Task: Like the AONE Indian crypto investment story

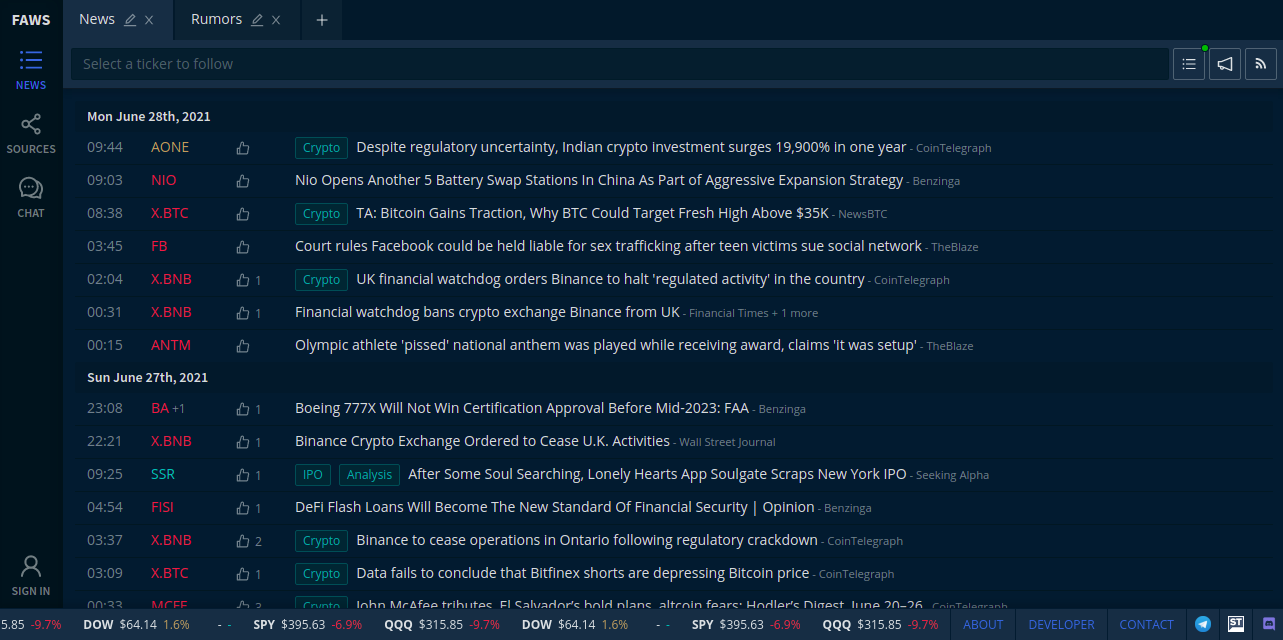Action: point(242,148)
